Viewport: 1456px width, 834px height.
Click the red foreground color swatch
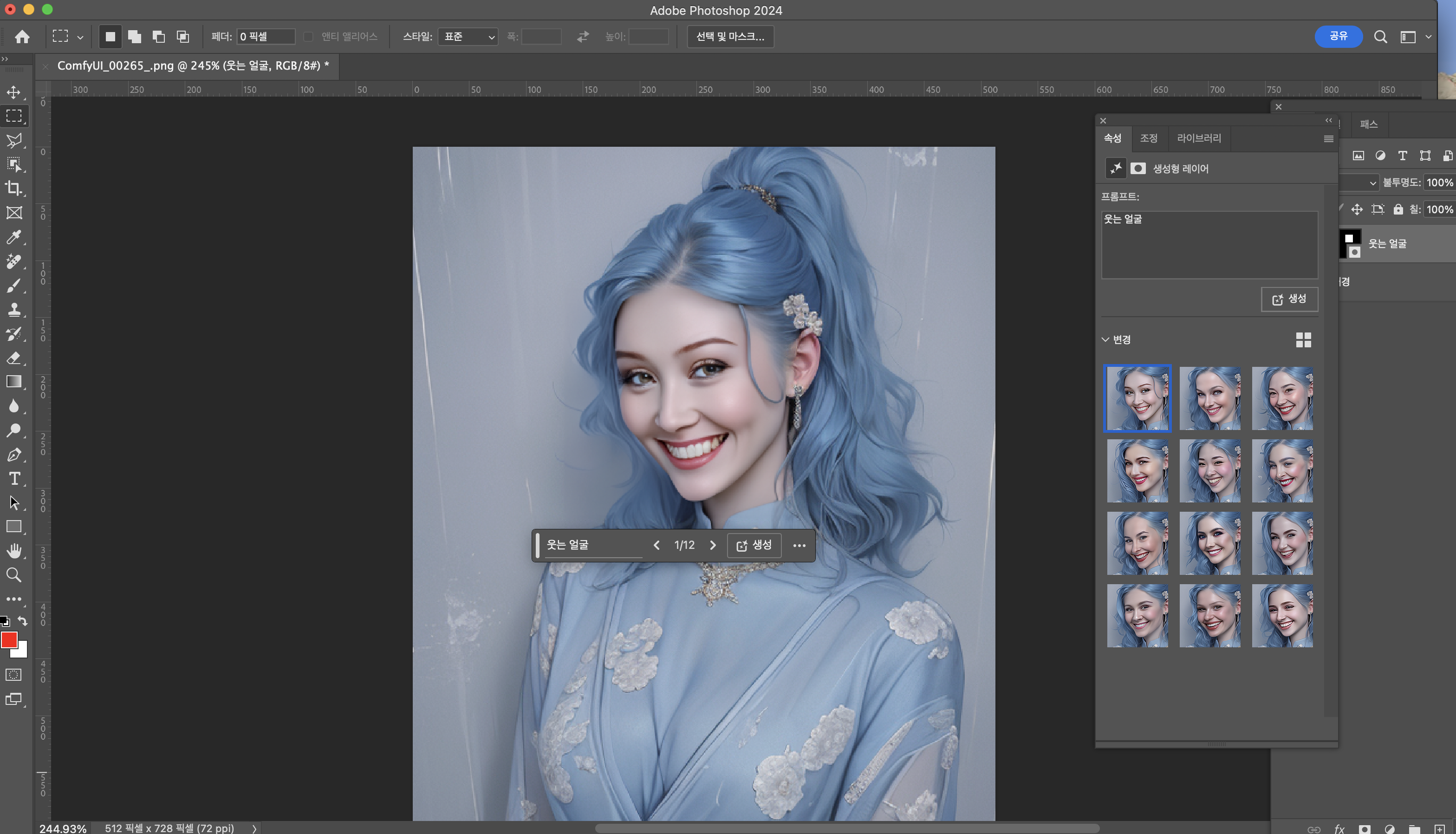point(8,639)
